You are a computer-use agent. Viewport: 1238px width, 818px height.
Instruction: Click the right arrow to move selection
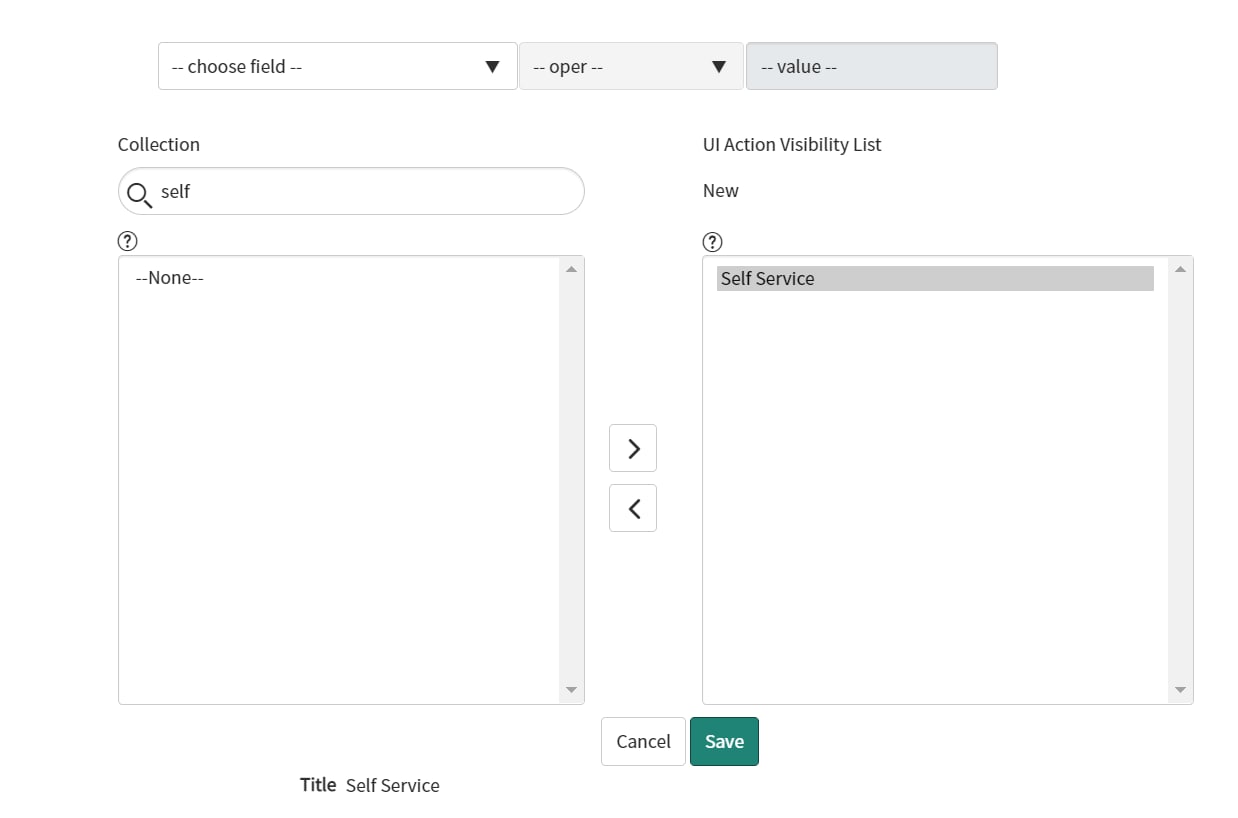[x=632, y=448]
